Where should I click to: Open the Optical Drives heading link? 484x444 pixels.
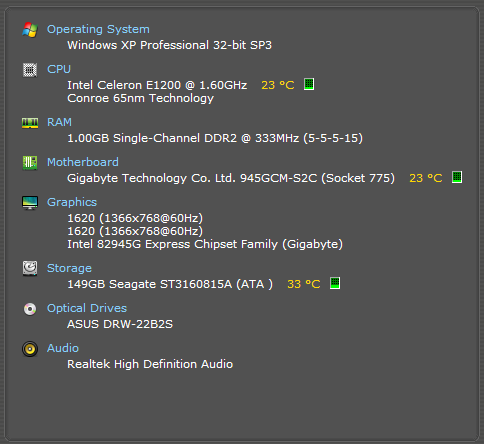87,308
